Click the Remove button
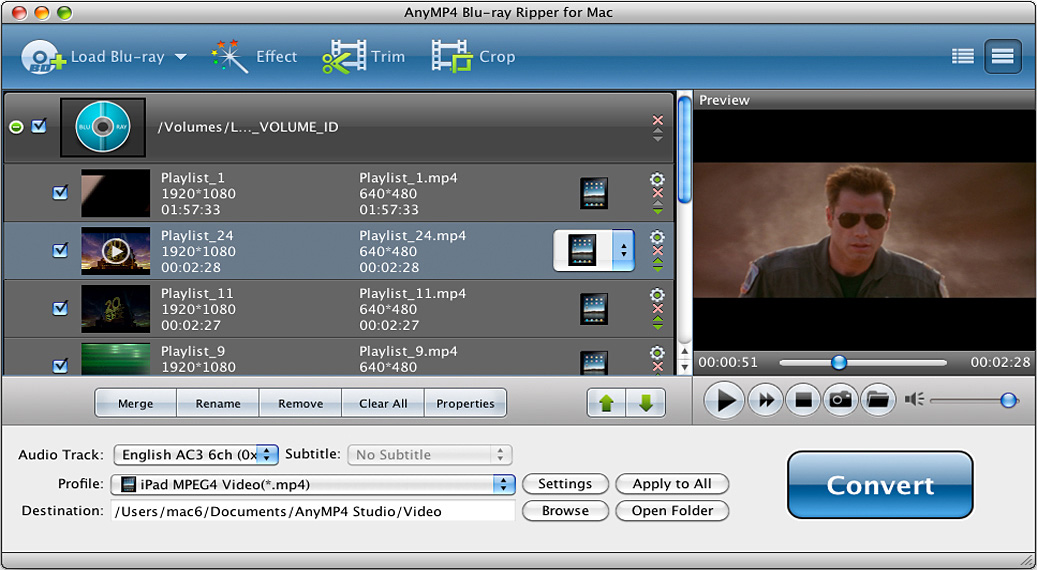The image size is (1037, 570). point(301,403)
